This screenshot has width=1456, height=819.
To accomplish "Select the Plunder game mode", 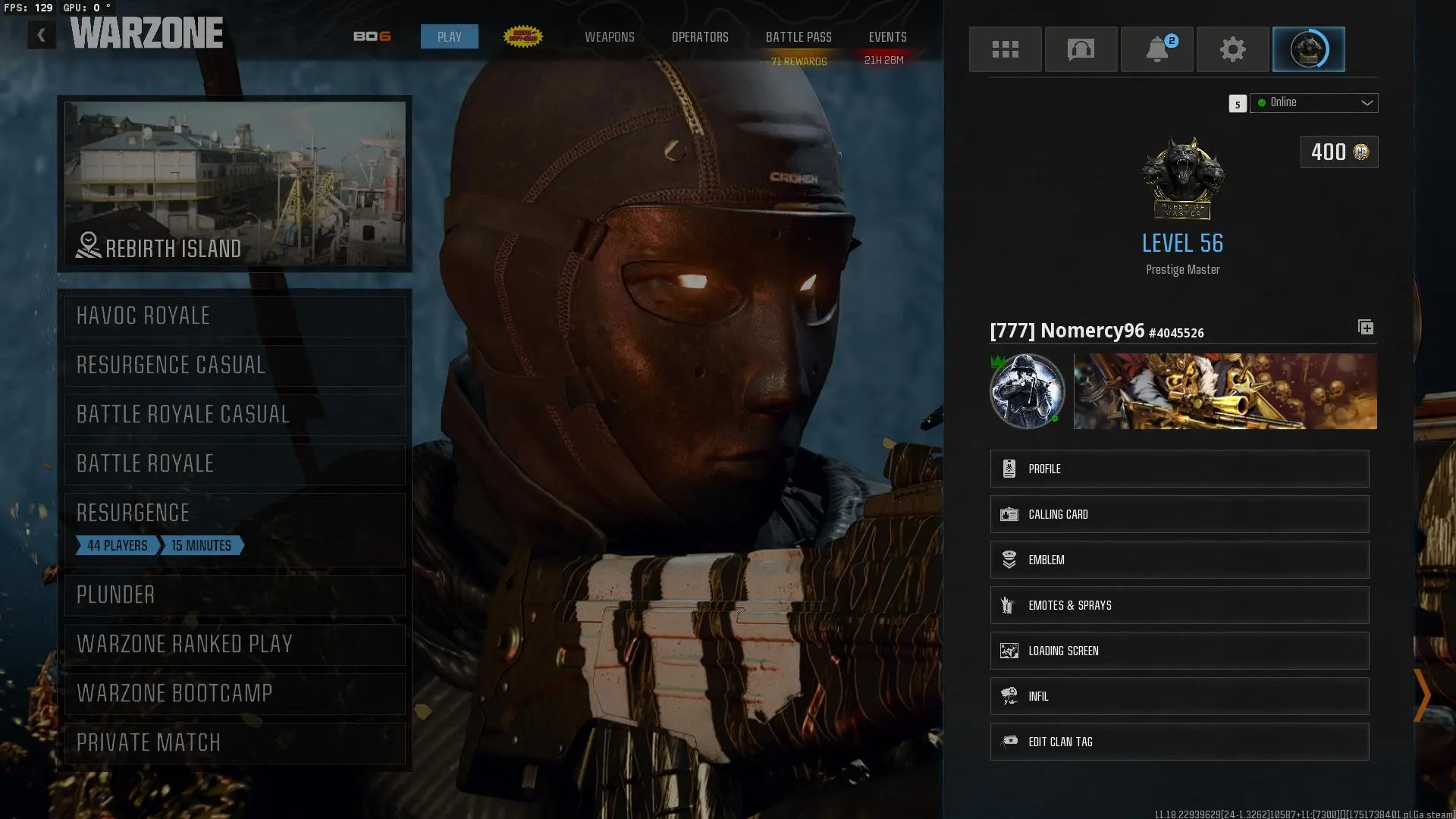I will tap(234, 595).
